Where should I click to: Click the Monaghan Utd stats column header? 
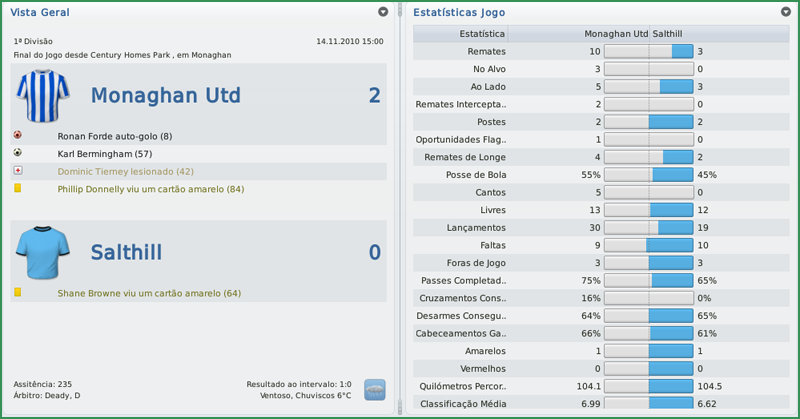point(616,34)
